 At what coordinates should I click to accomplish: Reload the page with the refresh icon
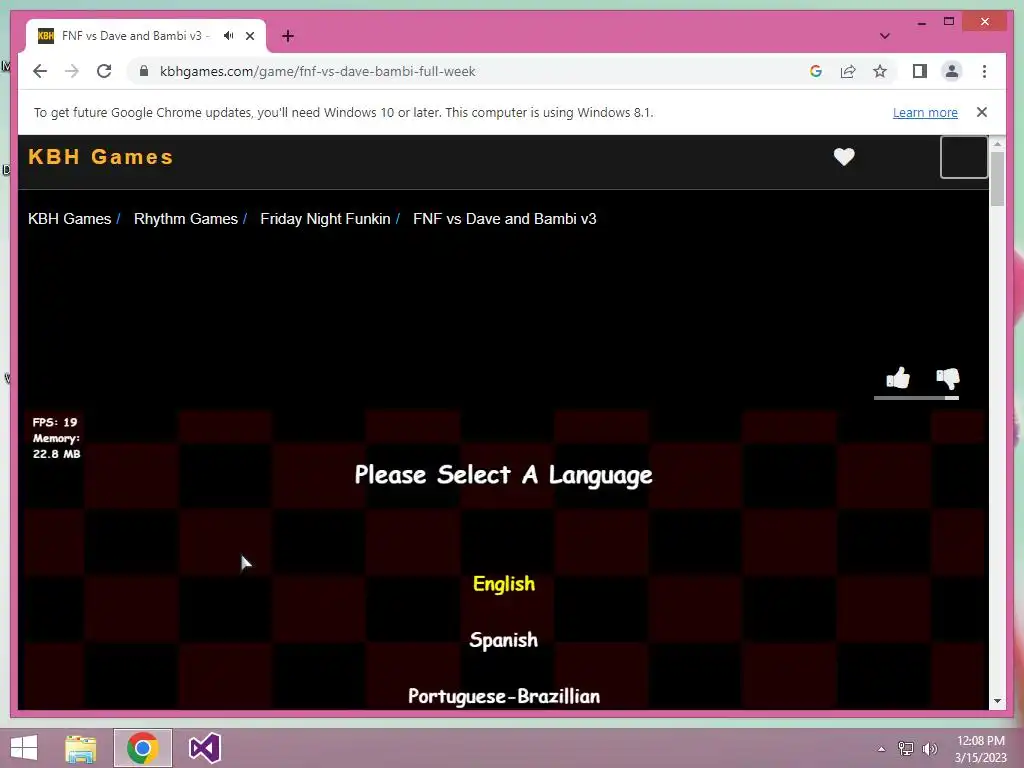pos(104,71)
